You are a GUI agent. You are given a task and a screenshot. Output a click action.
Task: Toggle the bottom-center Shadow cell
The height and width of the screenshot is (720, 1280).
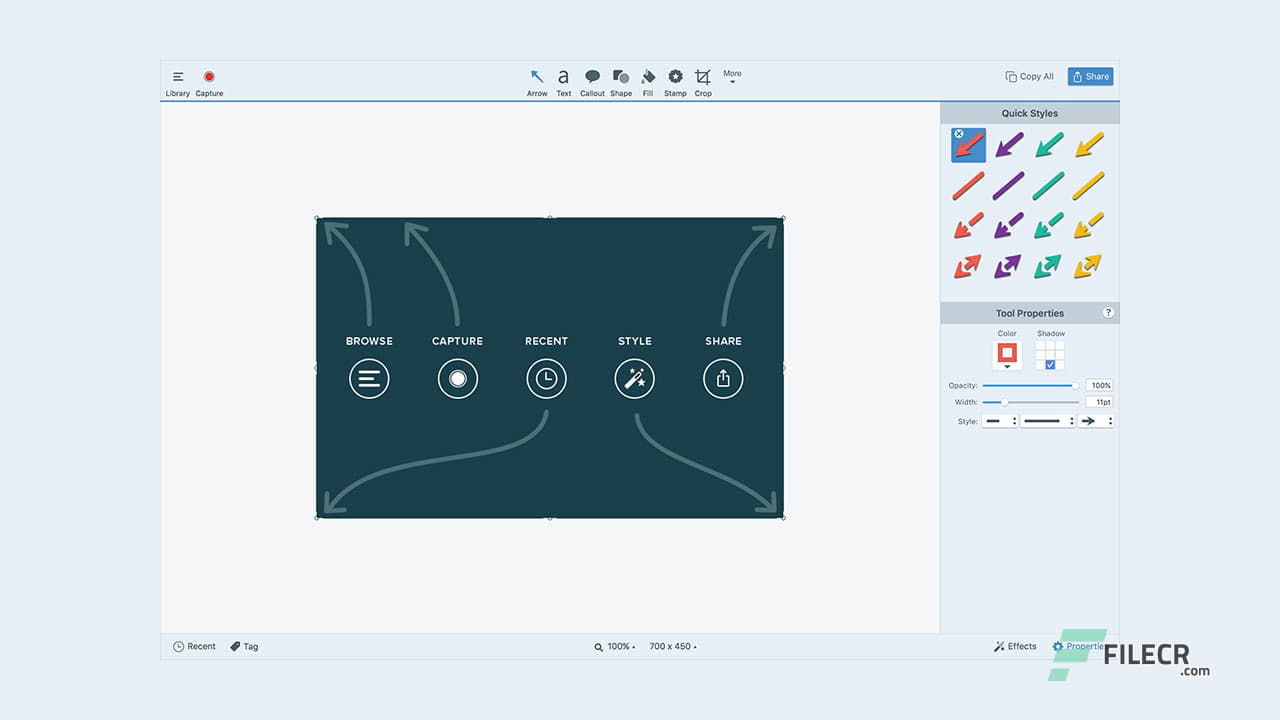(x=1051, y=364)
